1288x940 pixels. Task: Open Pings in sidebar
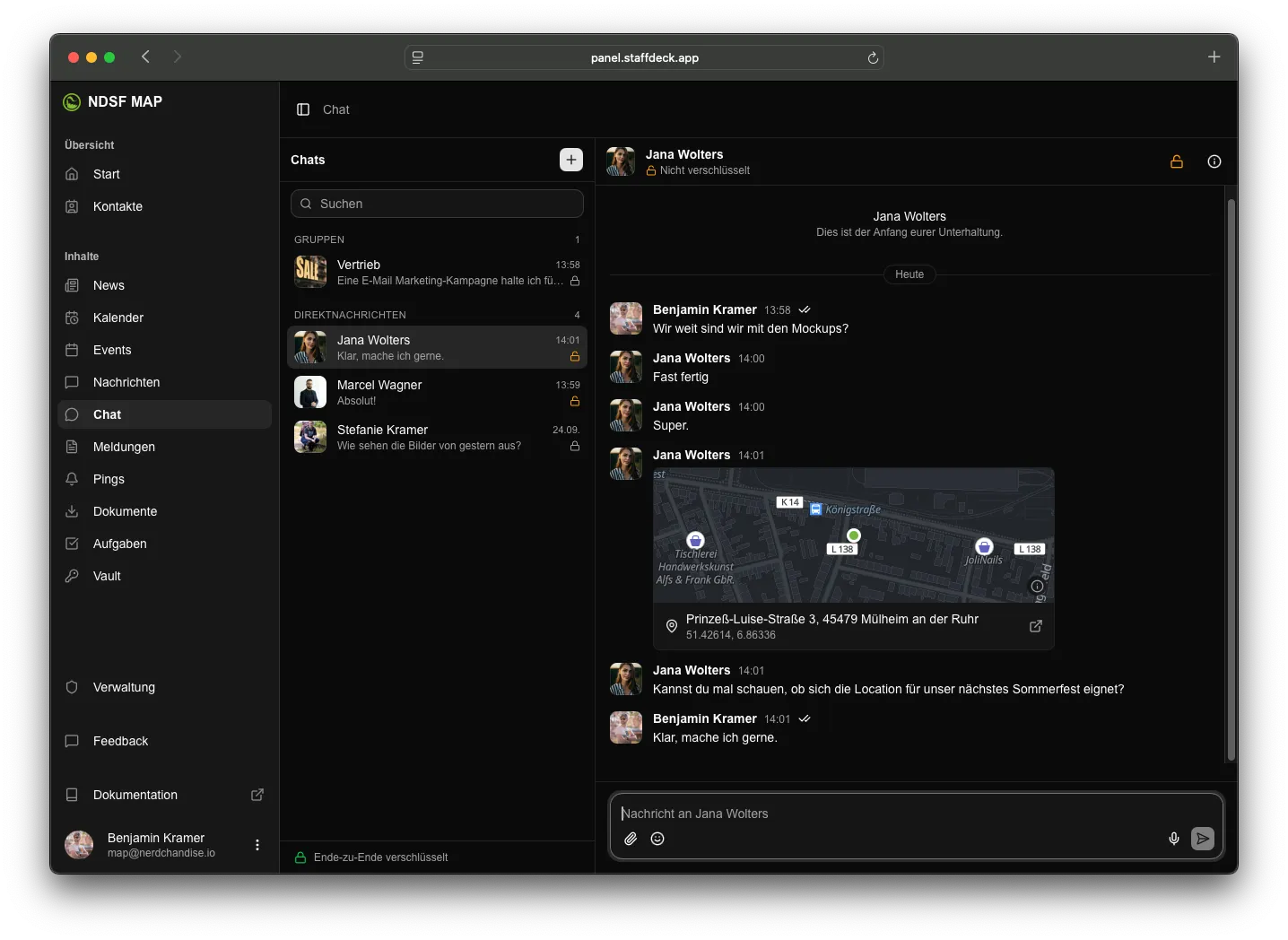tap(165, 479)
